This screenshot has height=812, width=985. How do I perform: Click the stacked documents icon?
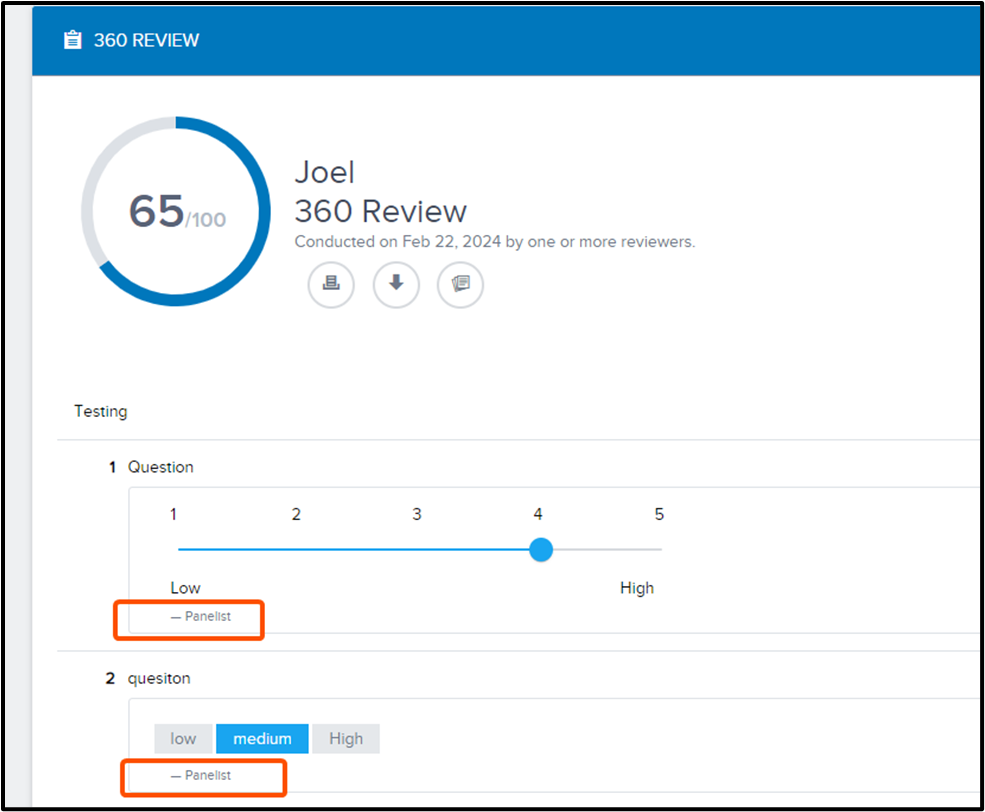(x=460, y=284)
